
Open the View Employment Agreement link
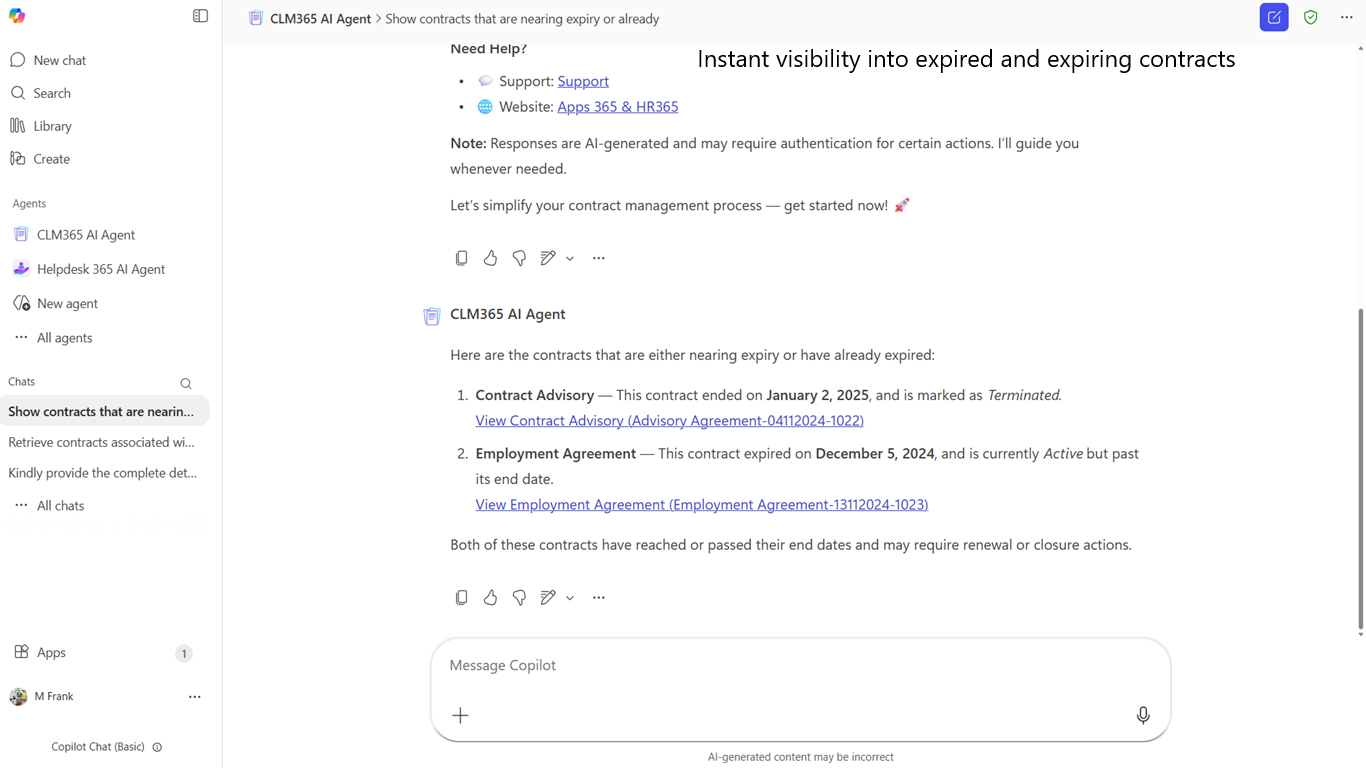click(702, 505)
